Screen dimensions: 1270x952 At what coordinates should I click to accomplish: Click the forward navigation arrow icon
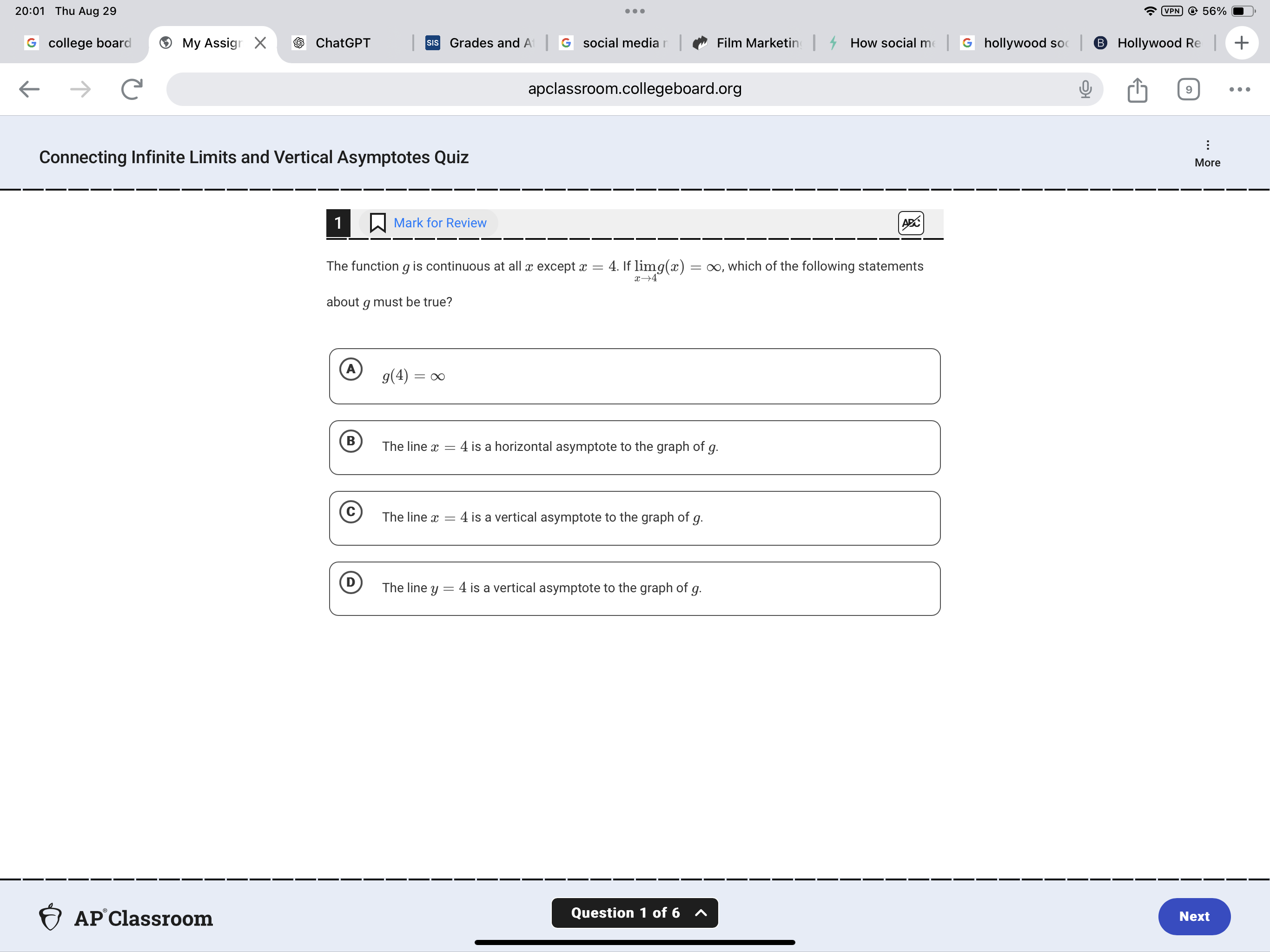click(x=79, y=88)
